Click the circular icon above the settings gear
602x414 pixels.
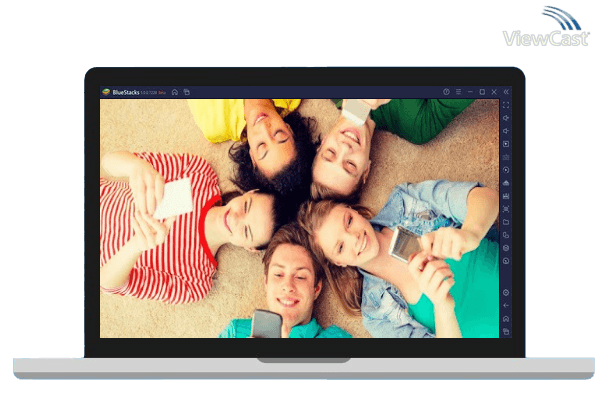(x=506, y=261)
